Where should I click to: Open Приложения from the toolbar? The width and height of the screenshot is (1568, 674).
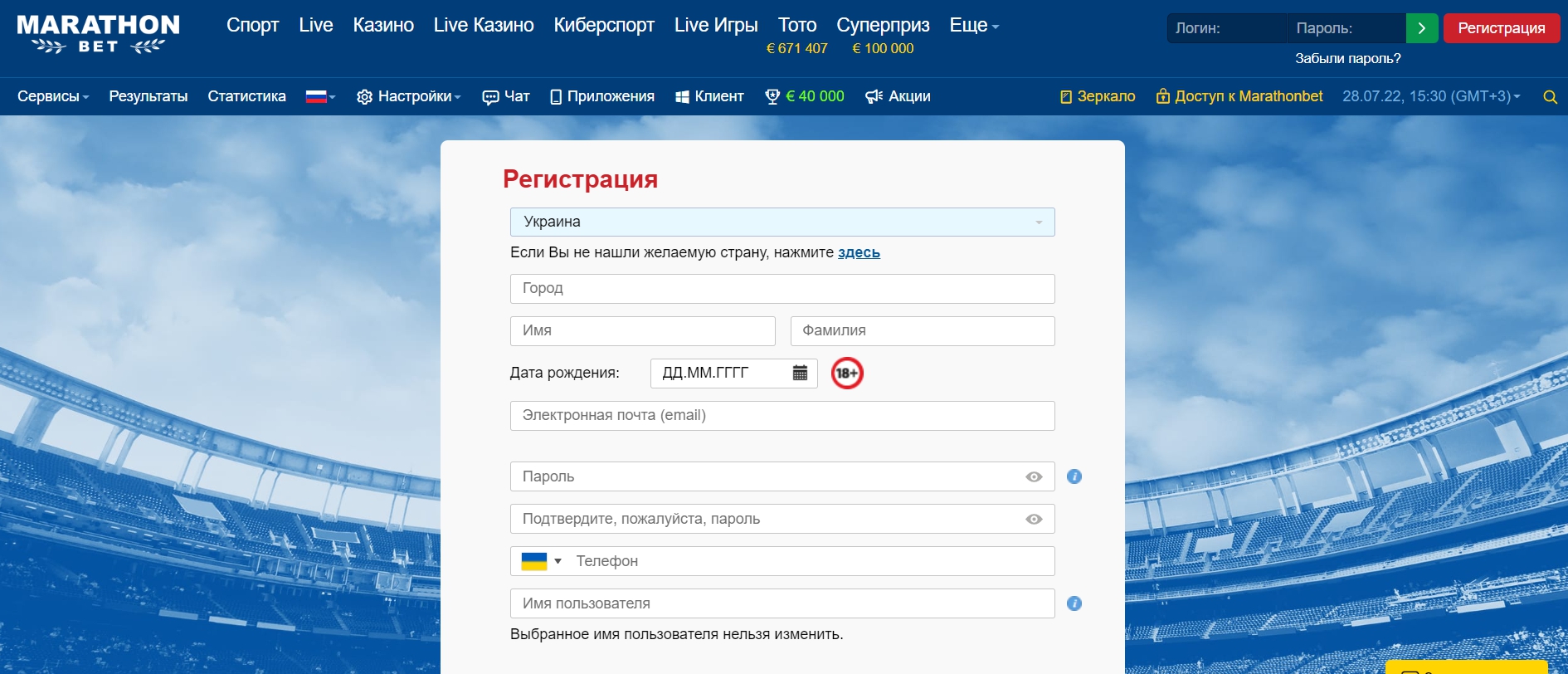pos(602,96)
